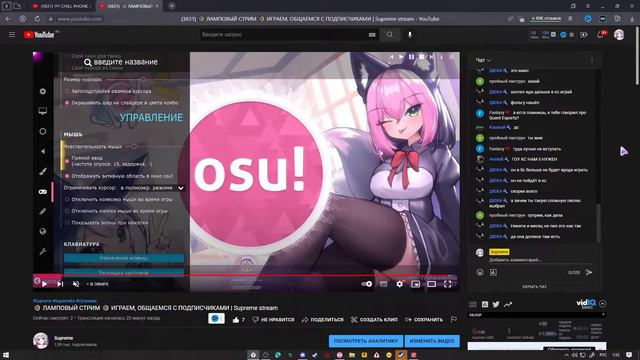Unmute the YouTube player volume
640x360 pixels.
click(76, 284)
